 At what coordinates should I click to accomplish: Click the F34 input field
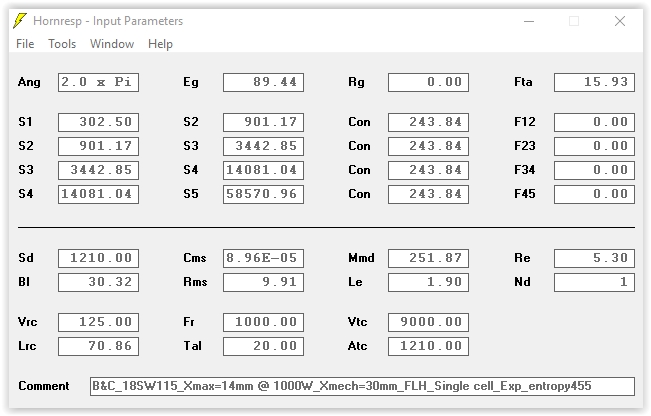pos(594,170)
